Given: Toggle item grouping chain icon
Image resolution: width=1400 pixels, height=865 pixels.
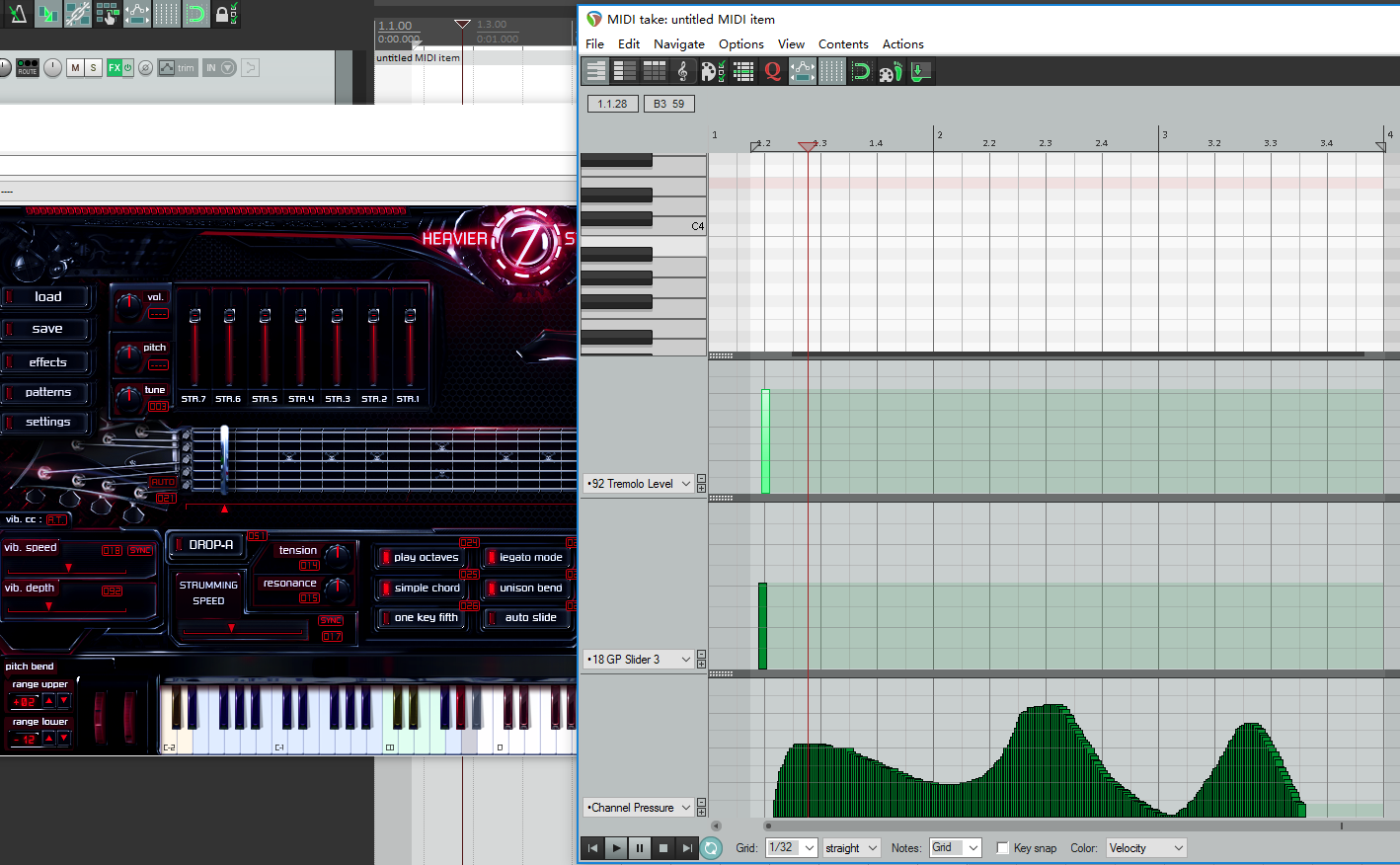Looking at the screenshot, I should (77, 13).
